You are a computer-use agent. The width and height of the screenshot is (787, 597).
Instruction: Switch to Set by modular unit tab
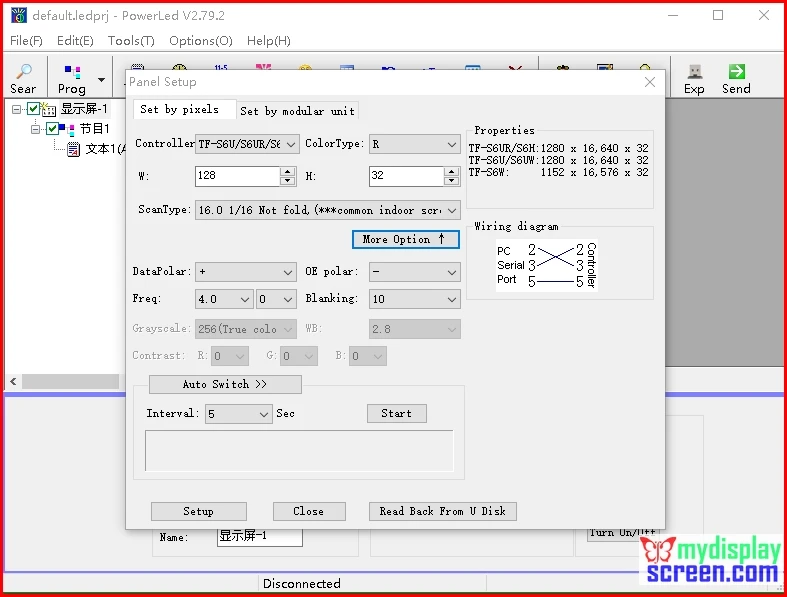tap(297, 111)
